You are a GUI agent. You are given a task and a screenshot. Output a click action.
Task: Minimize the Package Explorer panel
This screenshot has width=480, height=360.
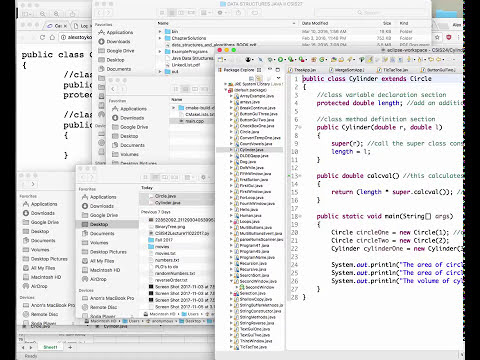coord(270,69)
